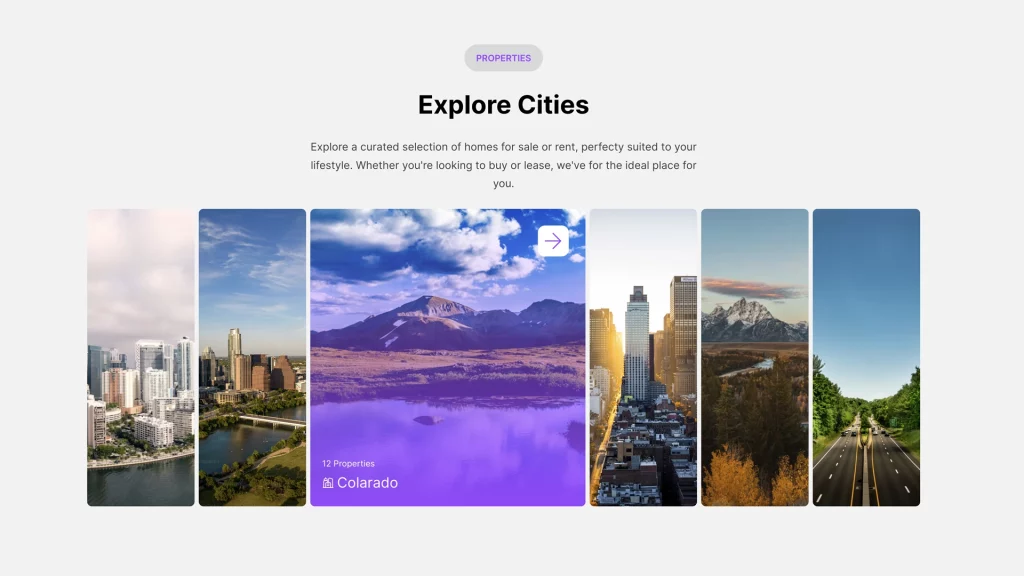Click the small rock in the purple lake
This screenshot has width=1024, height=576.
pyautogui.click(x=427, y=420)
